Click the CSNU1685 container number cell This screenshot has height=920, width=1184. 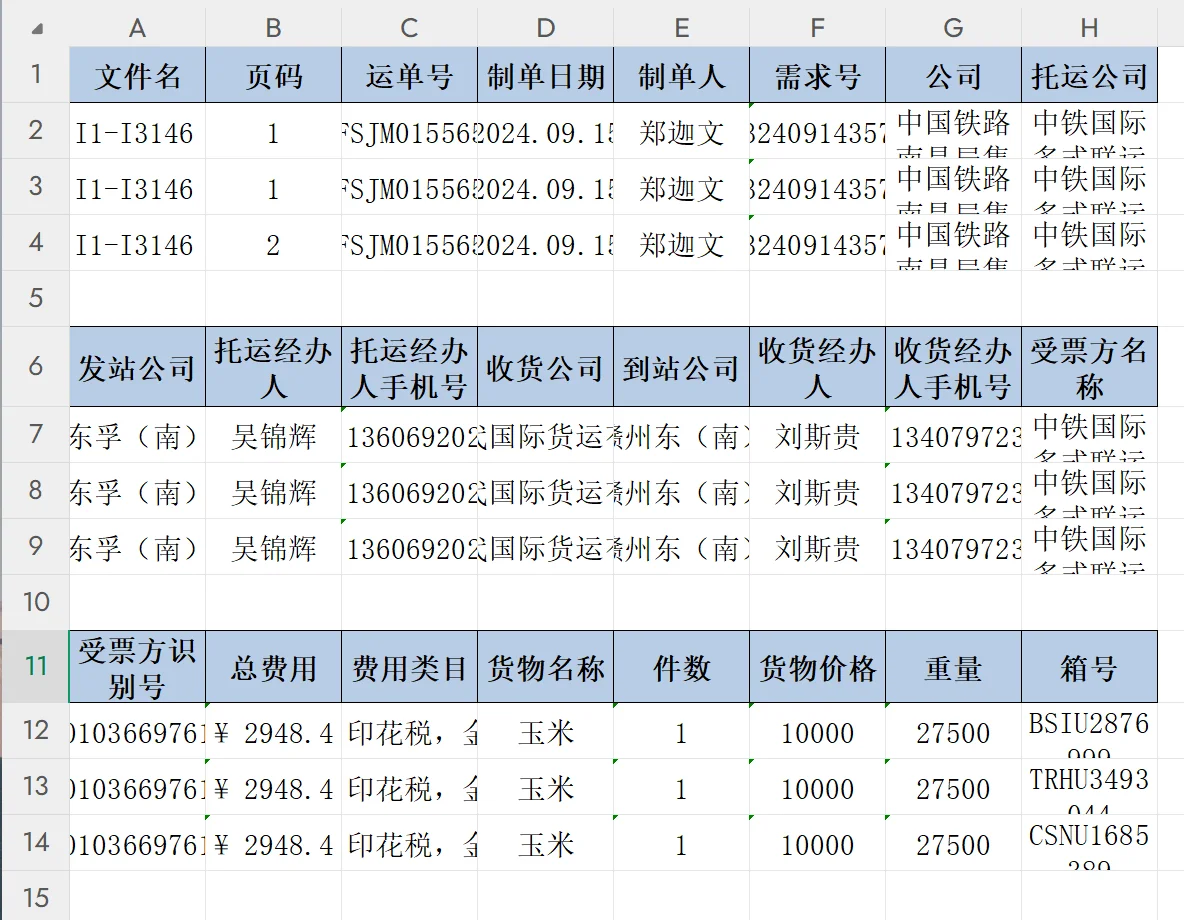(1089, 841)
